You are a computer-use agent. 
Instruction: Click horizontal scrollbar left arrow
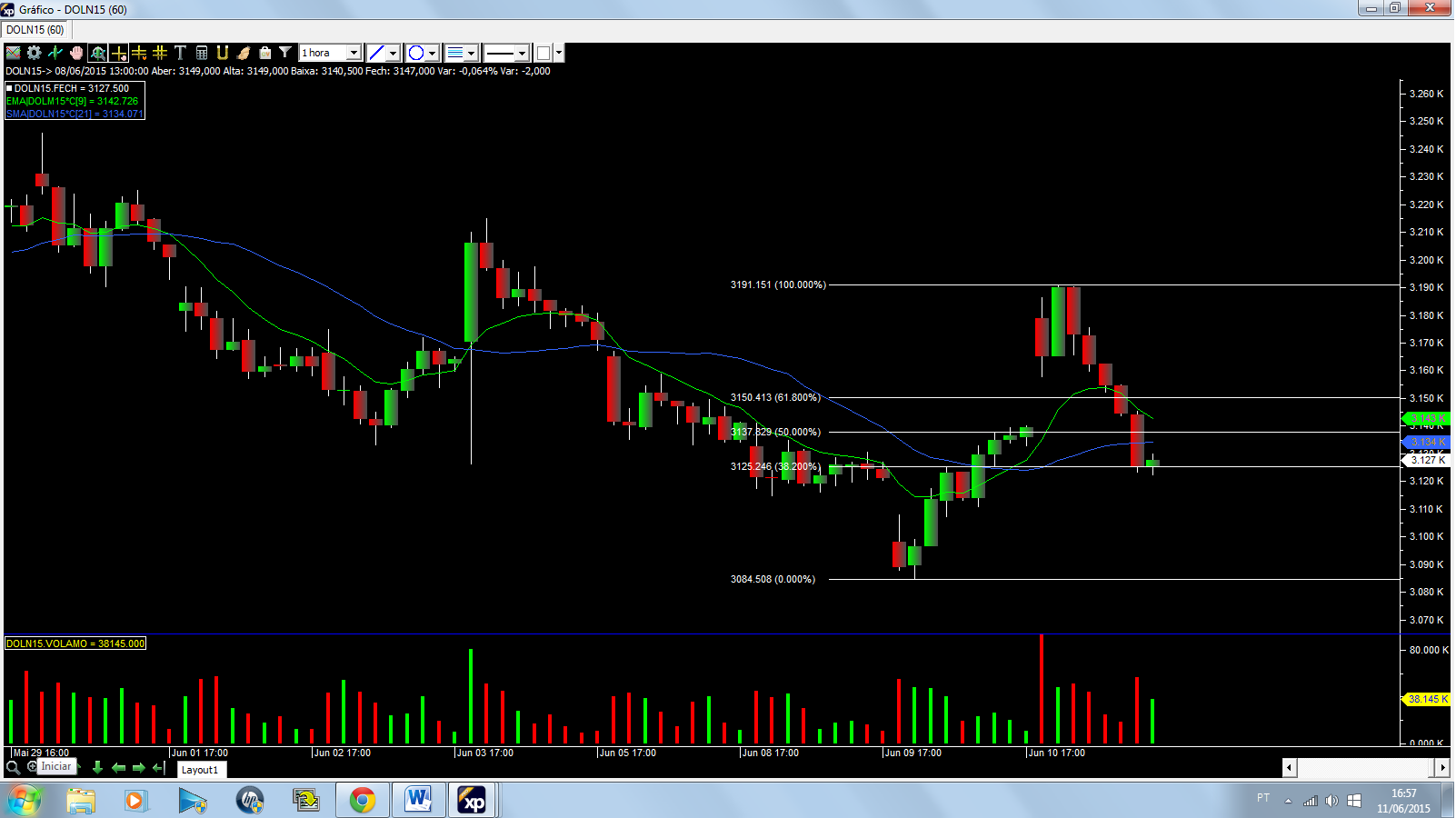click(1289, 768)
